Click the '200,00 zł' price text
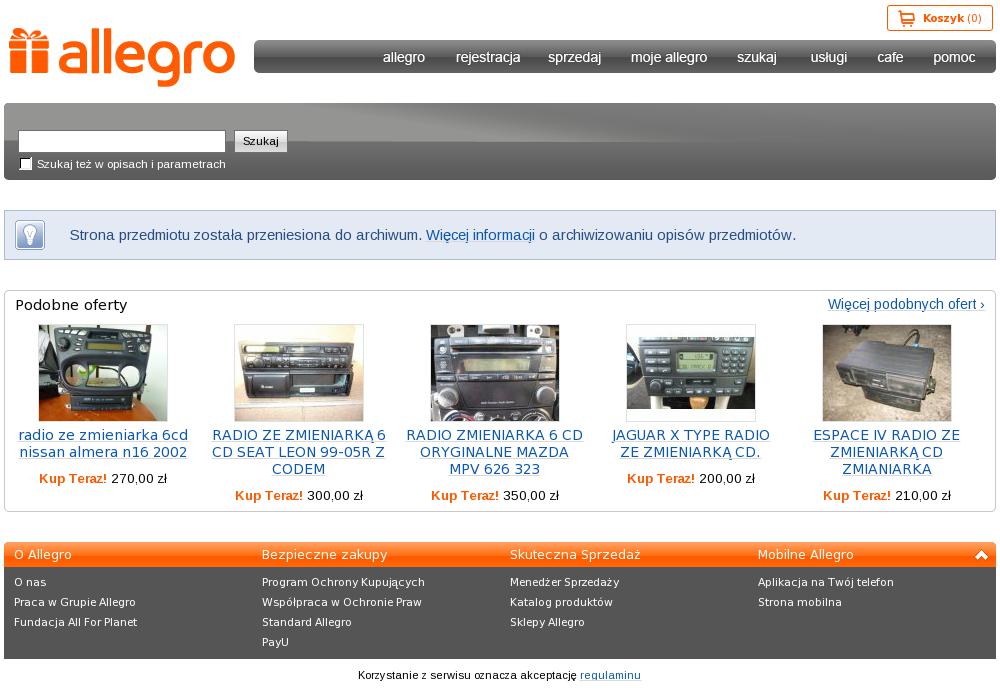1000x695 pixels. [727, 478]
